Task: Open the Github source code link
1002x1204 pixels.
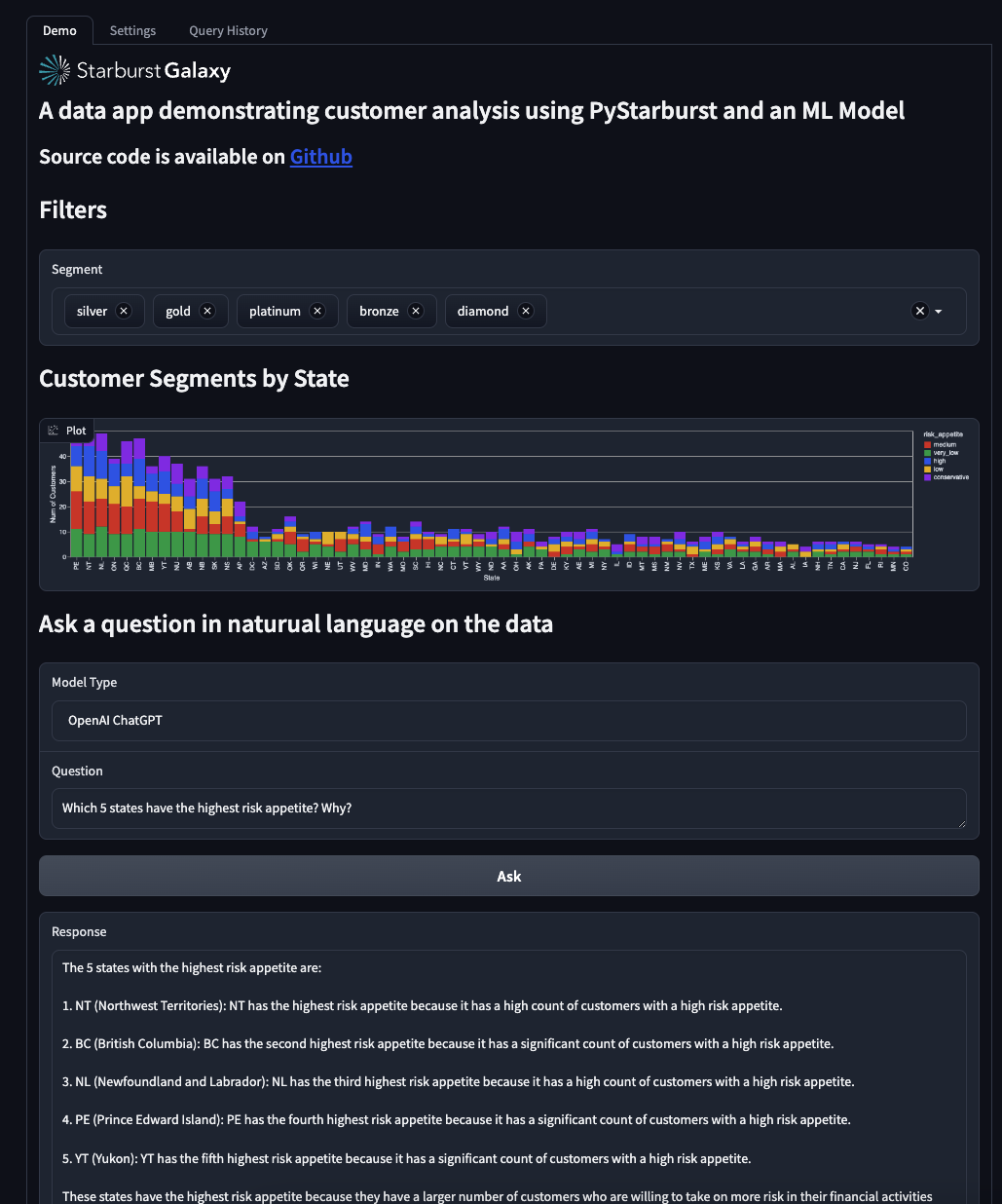Action: 320,157
